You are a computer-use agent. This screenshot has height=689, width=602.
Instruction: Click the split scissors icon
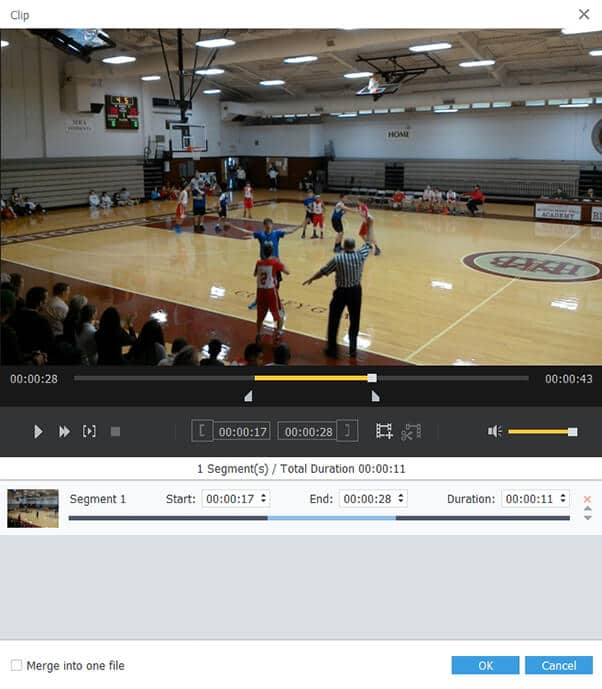click(411, 432)
